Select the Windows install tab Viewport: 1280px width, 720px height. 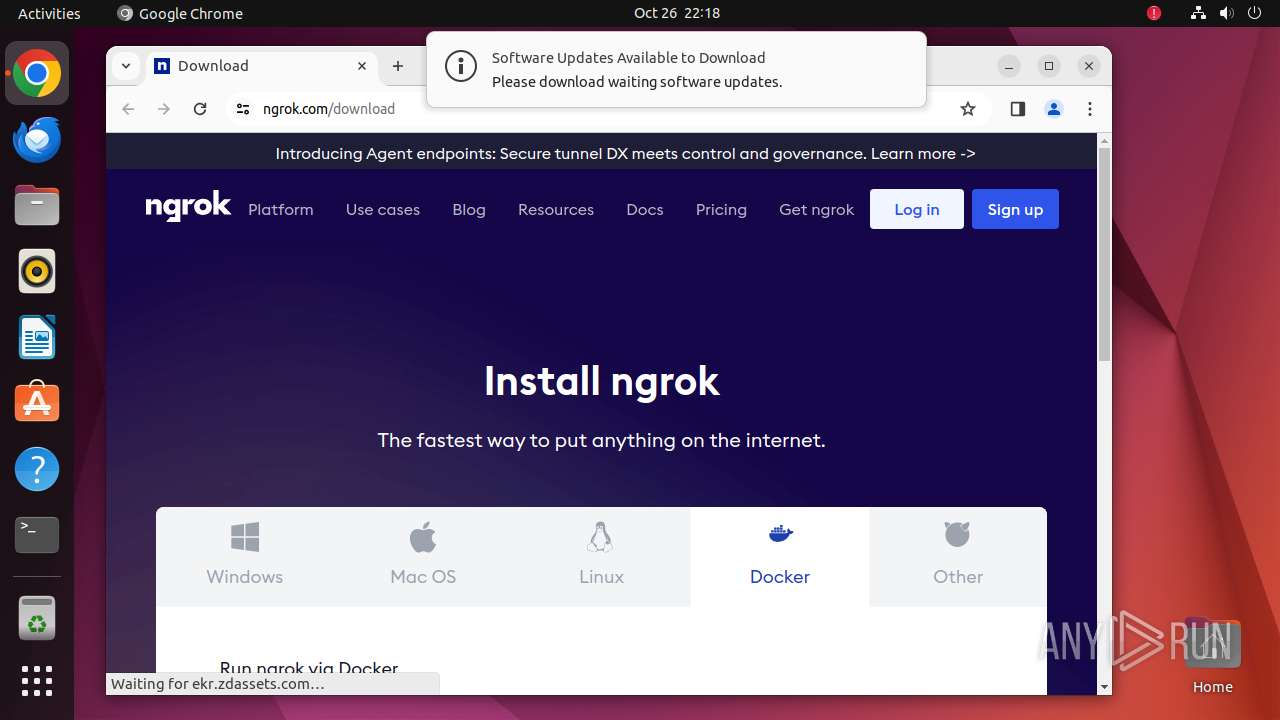click(x=245, y=556)
